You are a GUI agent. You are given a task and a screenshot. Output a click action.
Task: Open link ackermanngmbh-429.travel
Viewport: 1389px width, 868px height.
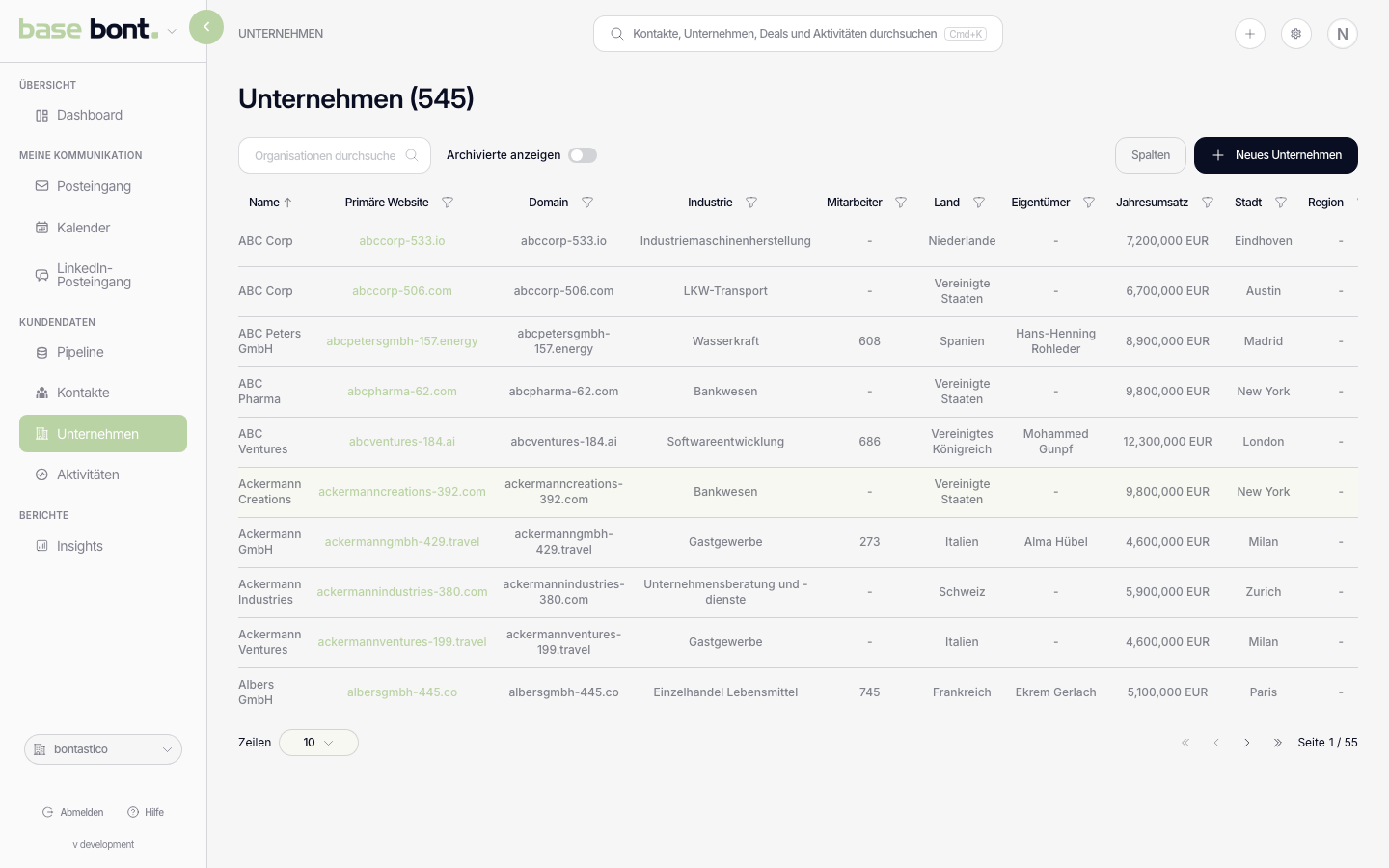pos(402,542)
